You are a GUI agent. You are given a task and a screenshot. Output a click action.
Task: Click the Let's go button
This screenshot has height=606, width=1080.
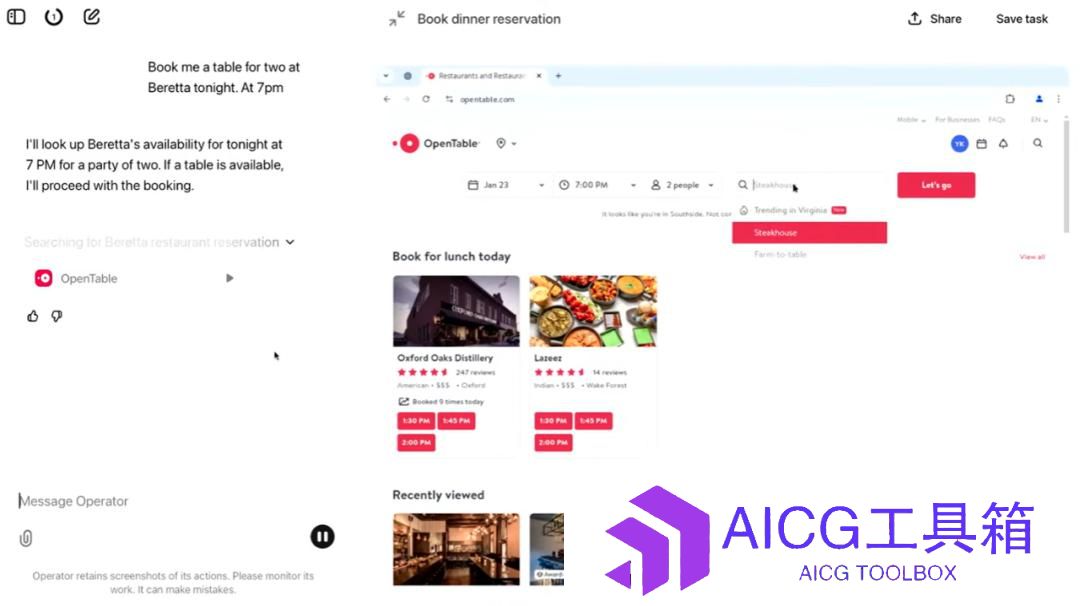click(935, 185)
